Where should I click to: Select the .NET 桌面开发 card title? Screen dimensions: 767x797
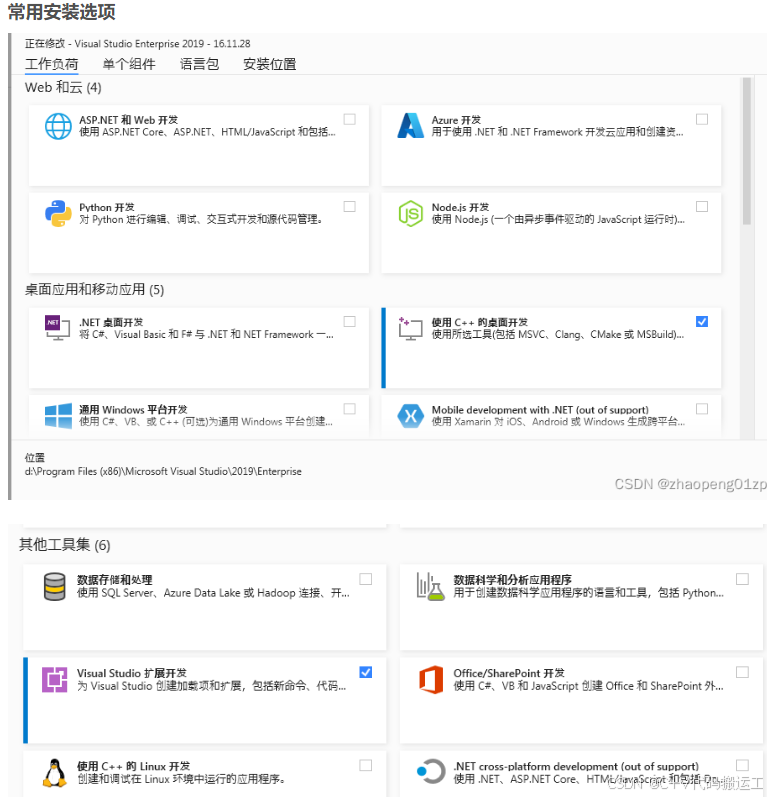[x=111, y=322]
